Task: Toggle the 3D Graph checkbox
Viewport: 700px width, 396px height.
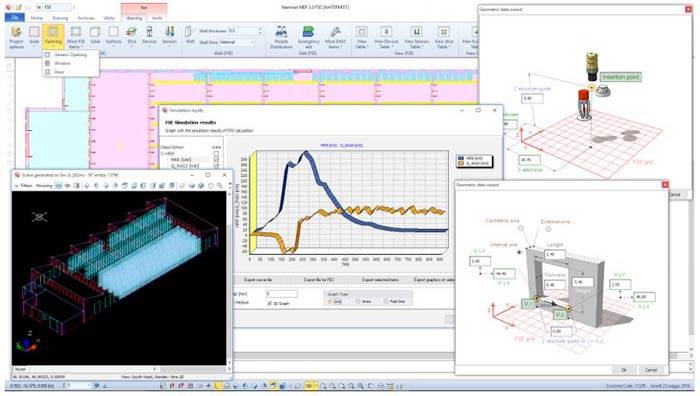Action: [x=269, y=303]
